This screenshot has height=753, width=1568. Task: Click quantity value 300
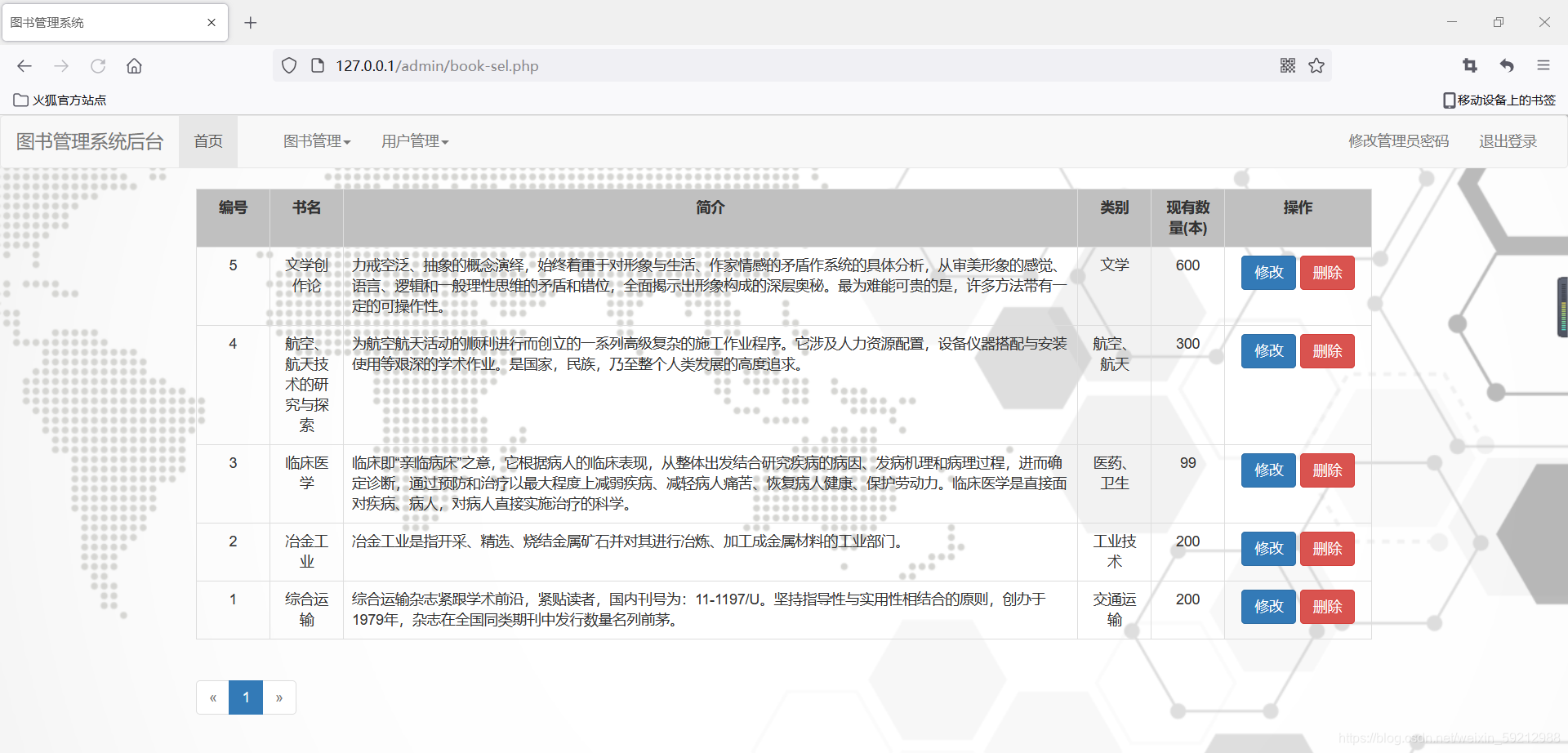click(1187, 344)
